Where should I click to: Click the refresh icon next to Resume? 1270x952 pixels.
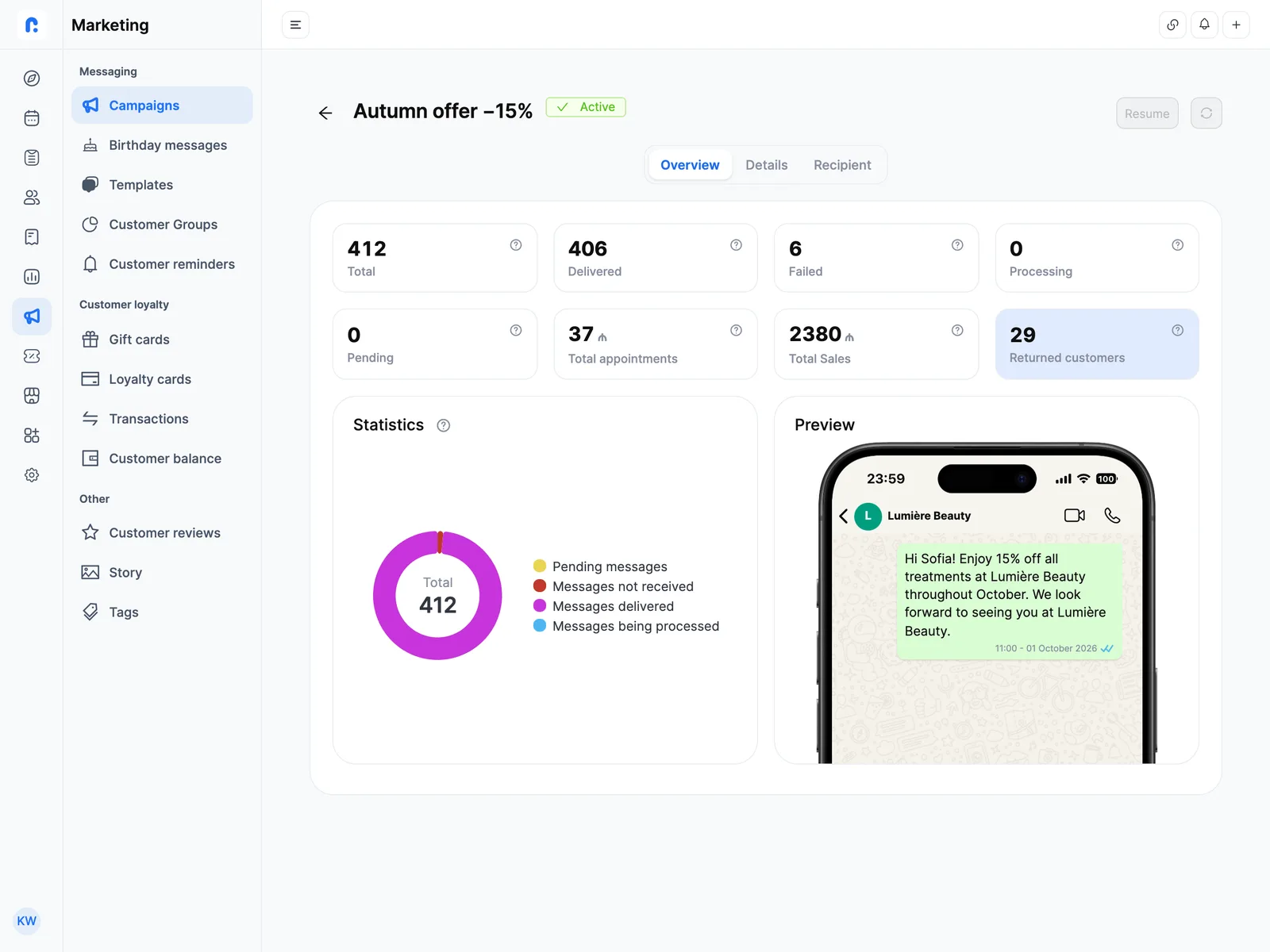(x=1206, y=113)
